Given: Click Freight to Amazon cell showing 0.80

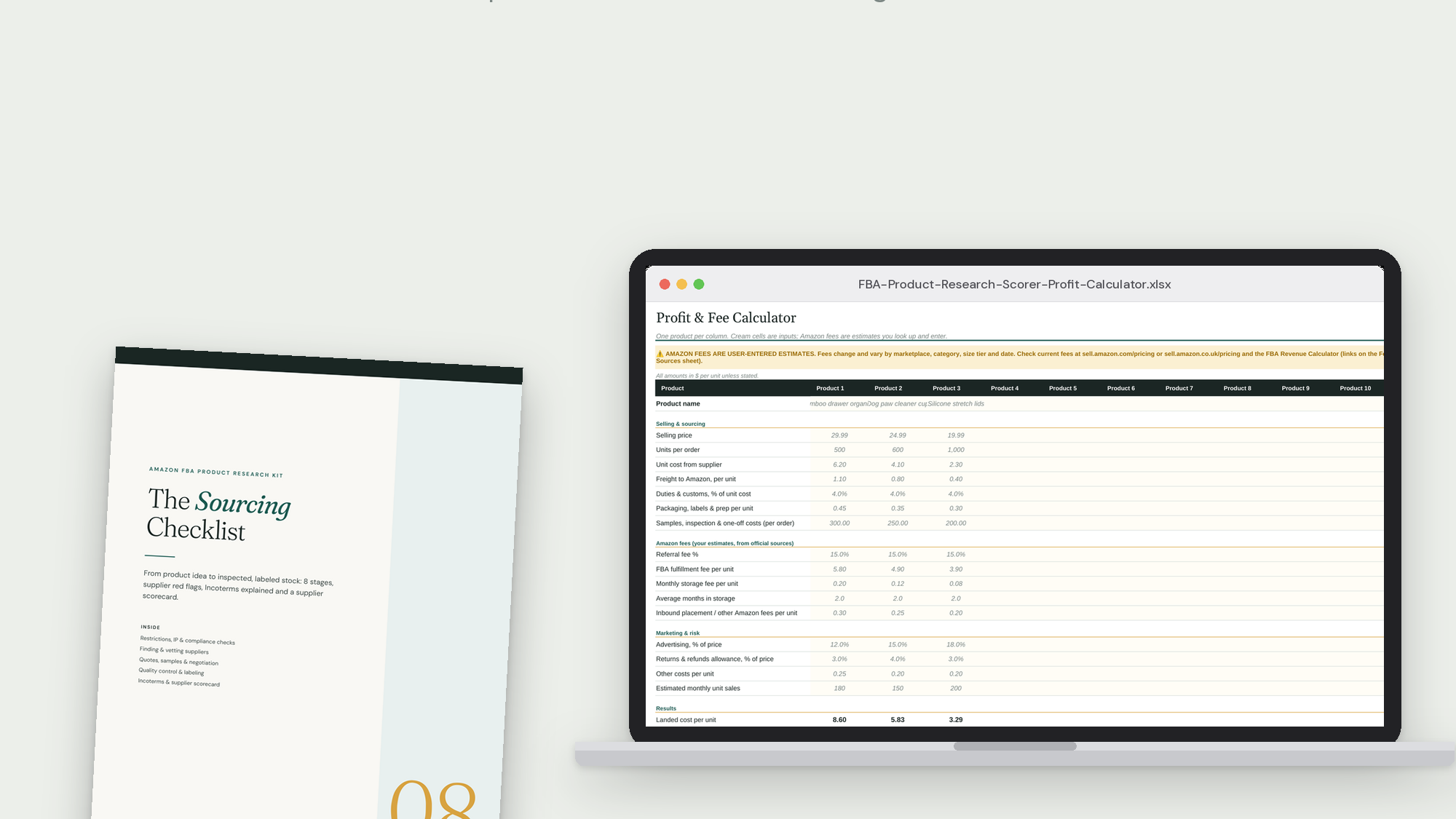Looking at the screenshot, I should point(898,479).
